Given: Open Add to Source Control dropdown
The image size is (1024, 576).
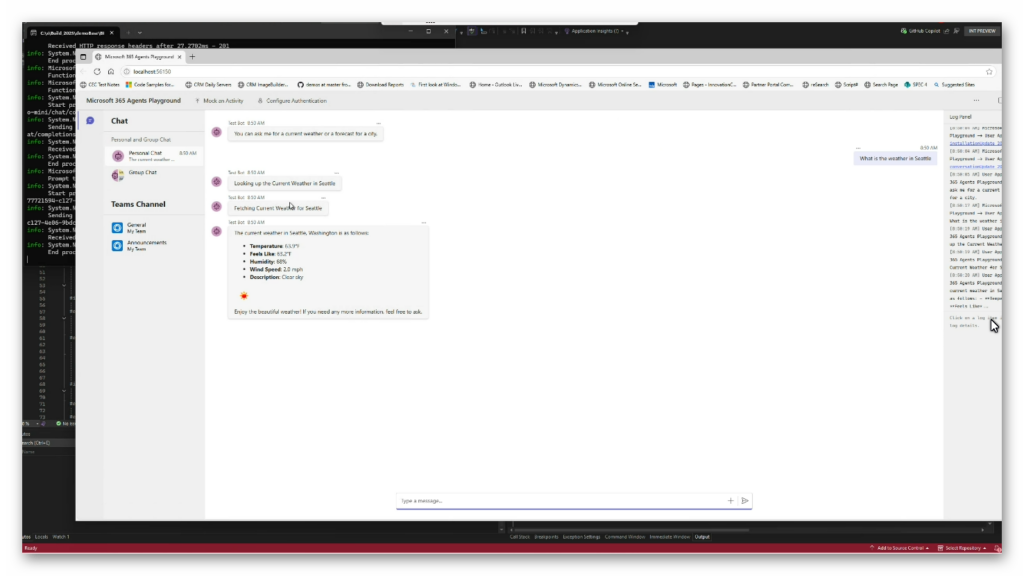Looking at the screenshot, I should 899,548.
